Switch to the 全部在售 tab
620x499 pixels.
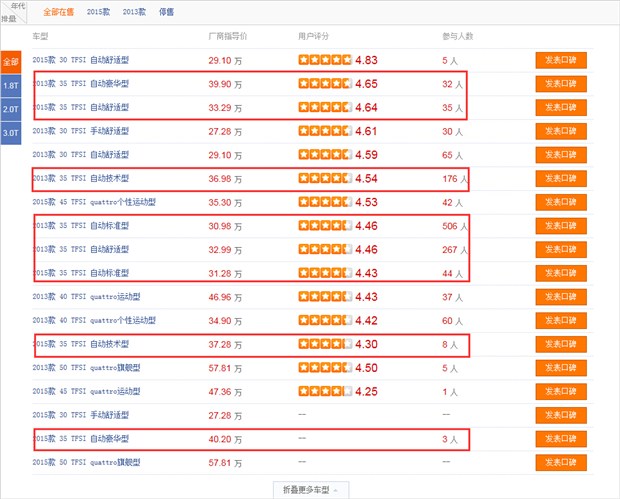[x=59, y=12]
